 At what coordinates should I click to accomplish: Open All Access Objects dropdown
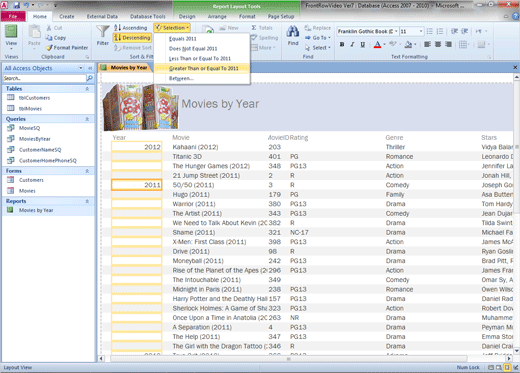tap(81, 68)
